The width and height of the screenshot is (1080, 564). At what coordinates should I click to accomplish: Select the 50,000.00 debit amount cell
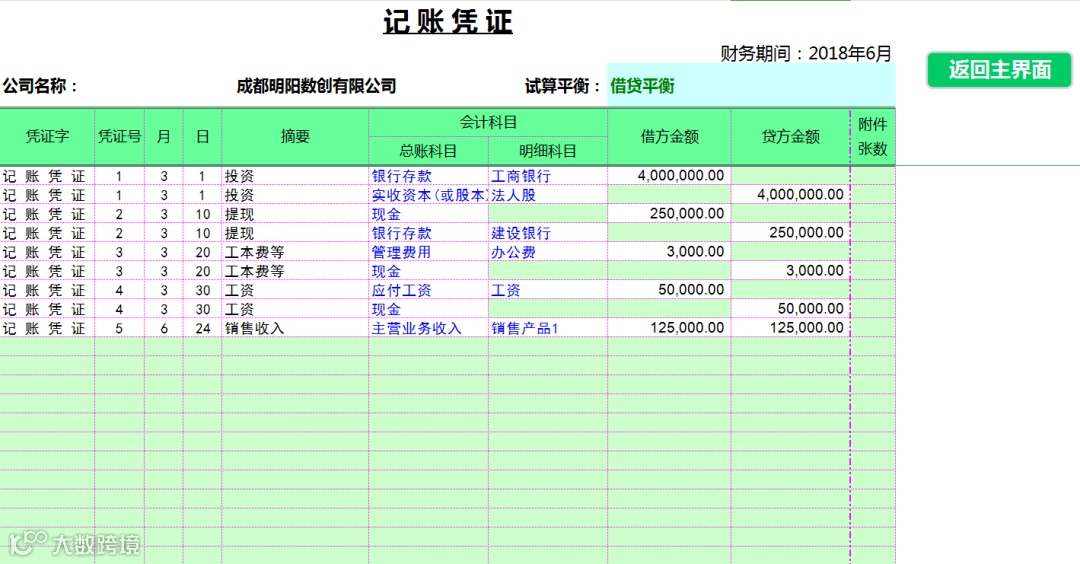click(669, 290)
